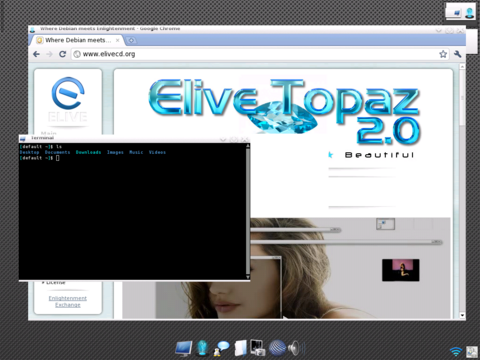This screenshot has width=480, height=360.
Task: Go forward with Chrome's forward arrow
Action: tap(49, 54)
